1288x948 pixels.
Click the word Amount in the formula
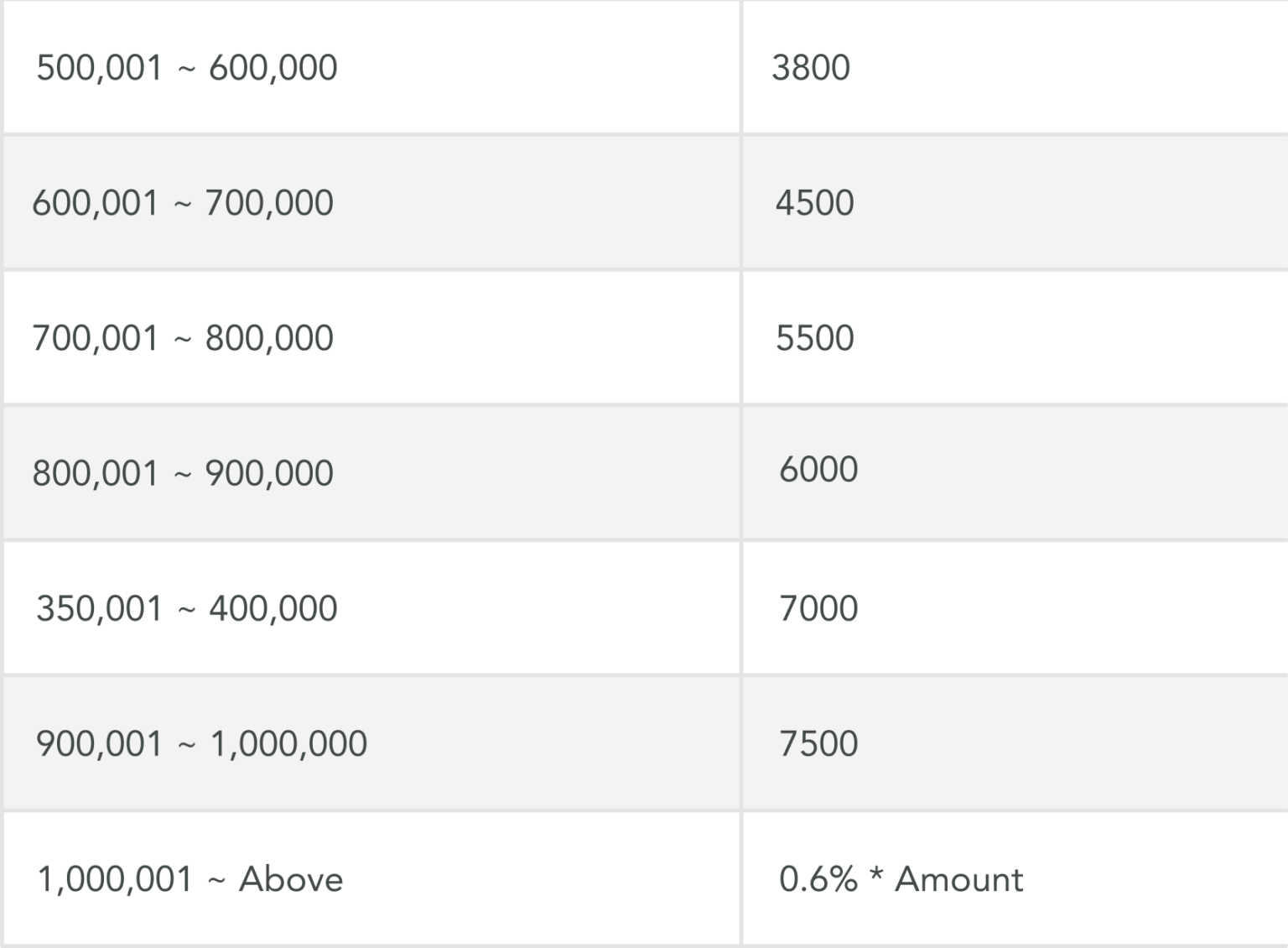(x=959, y=879)
